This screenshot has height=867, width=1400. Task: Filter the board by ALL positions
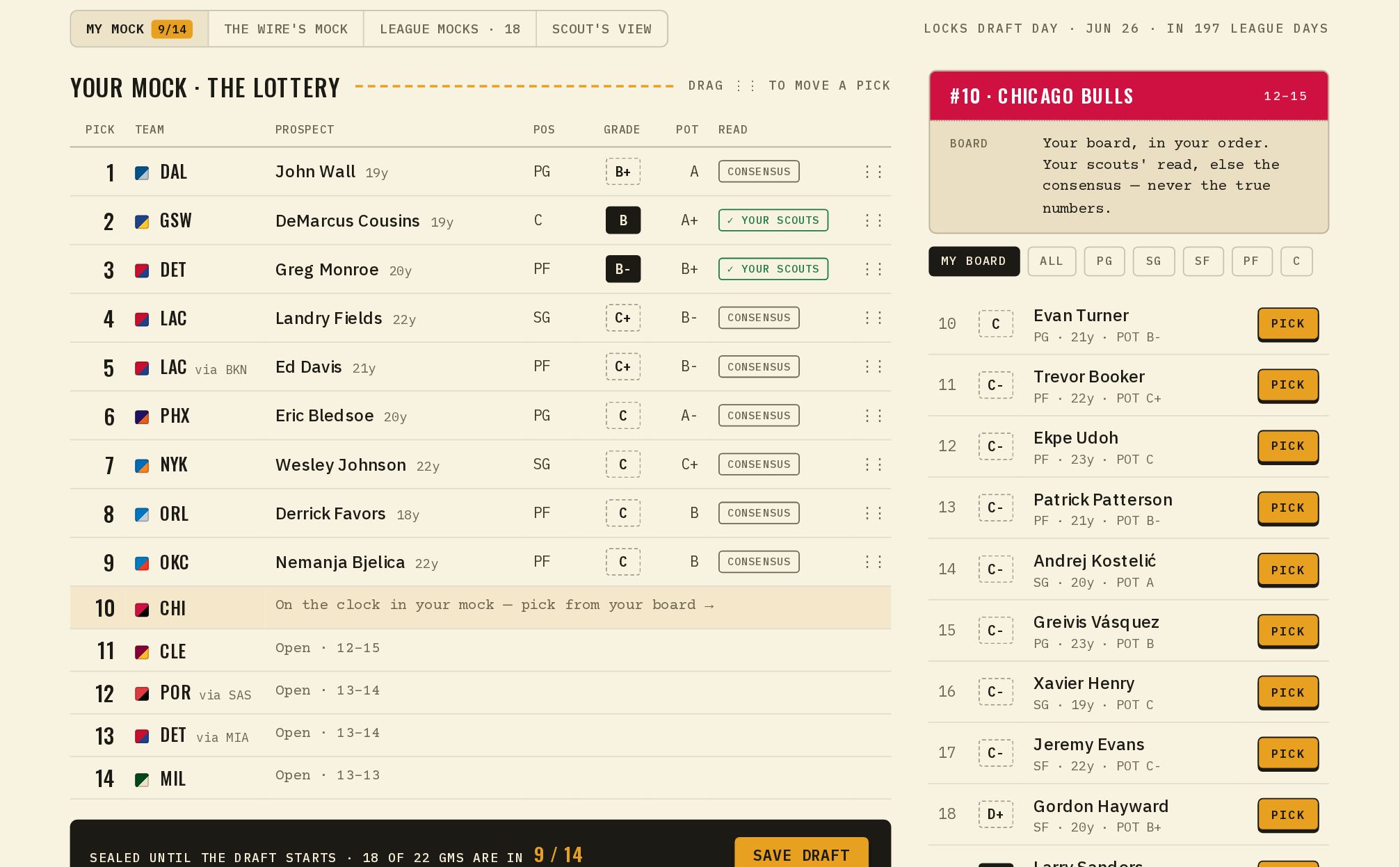click(x=1052, y=261)
